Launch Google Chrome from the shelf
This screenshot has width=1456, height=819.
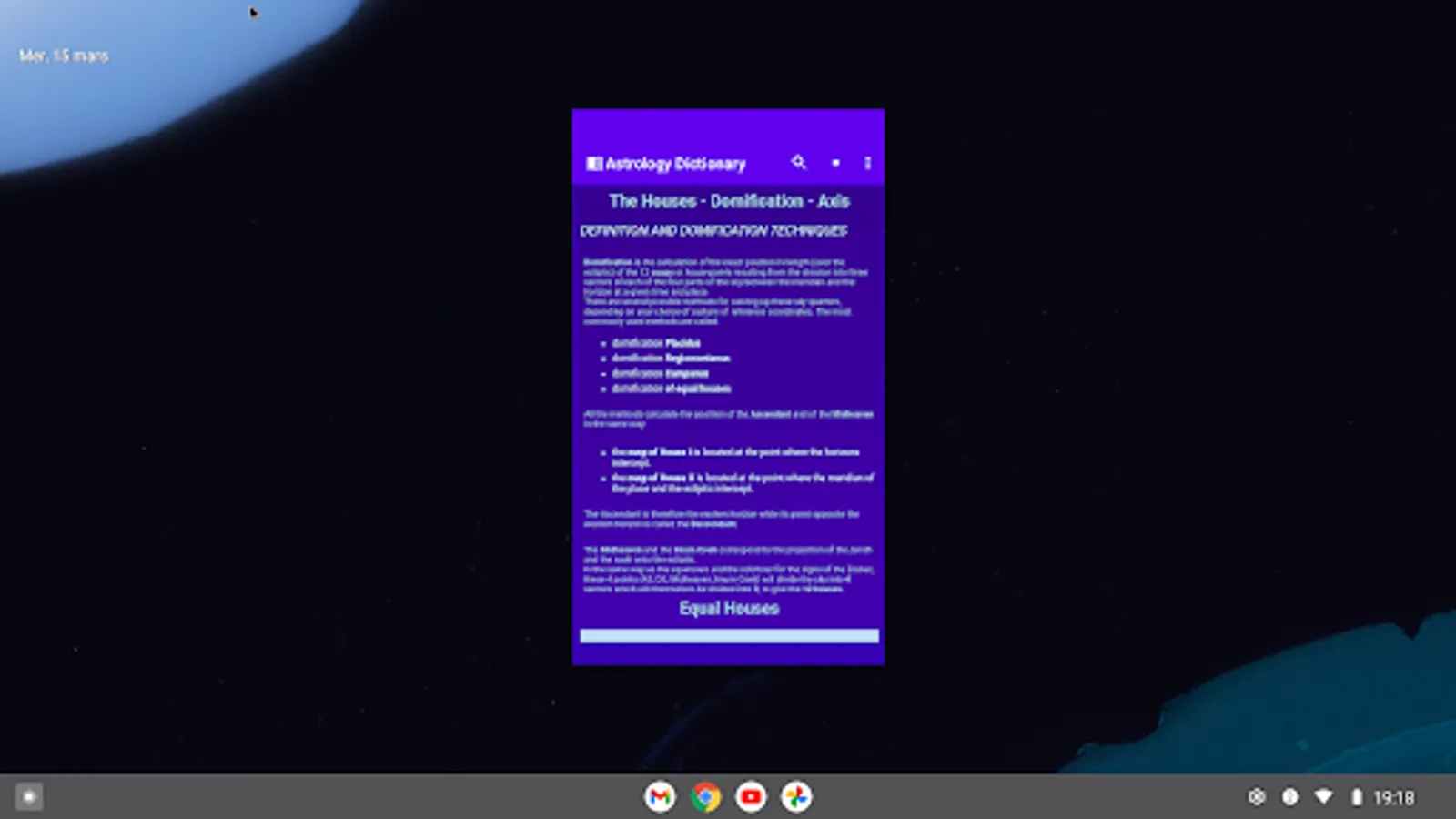[x=705, y=797]
